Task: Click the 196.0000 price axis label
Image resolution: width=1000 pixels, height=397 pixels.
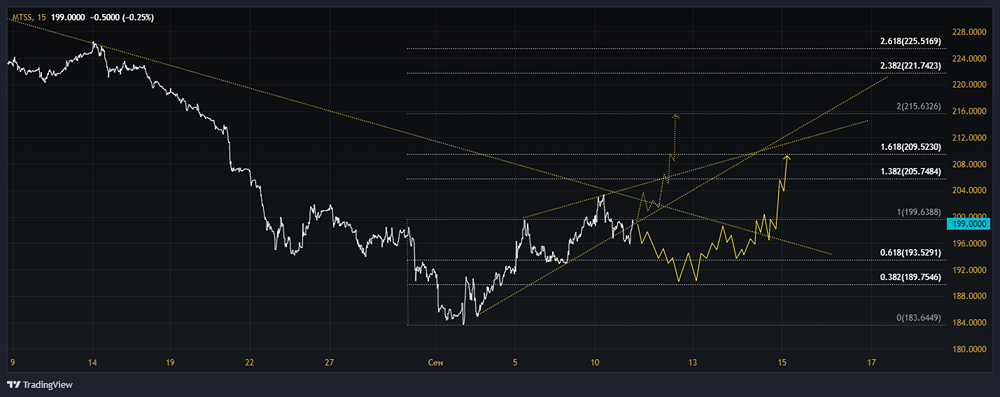Action: 969,243
